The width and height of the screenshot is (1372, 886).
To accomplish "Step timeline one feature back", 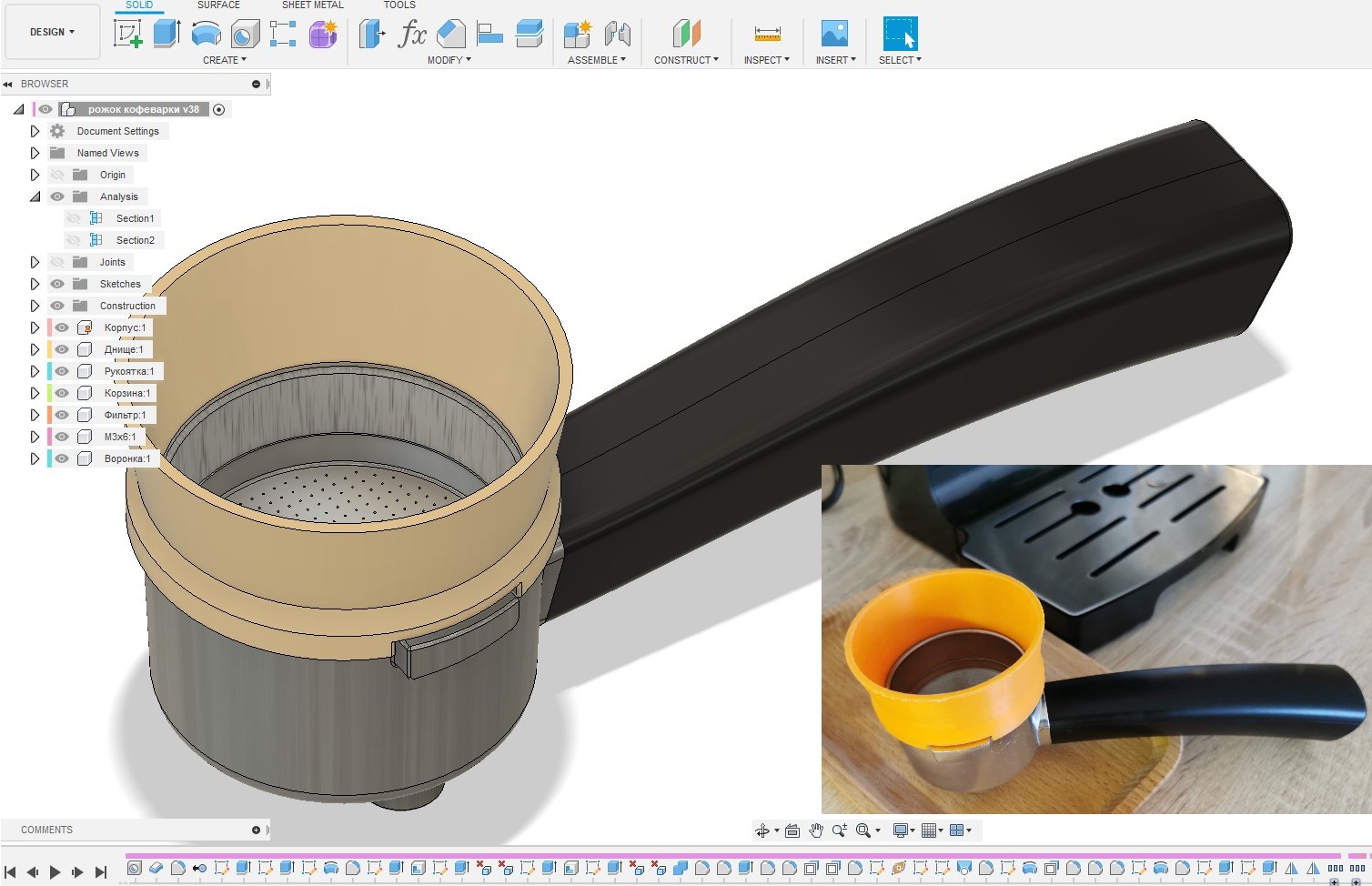I will pyautogui.click(x=33, y=871).
